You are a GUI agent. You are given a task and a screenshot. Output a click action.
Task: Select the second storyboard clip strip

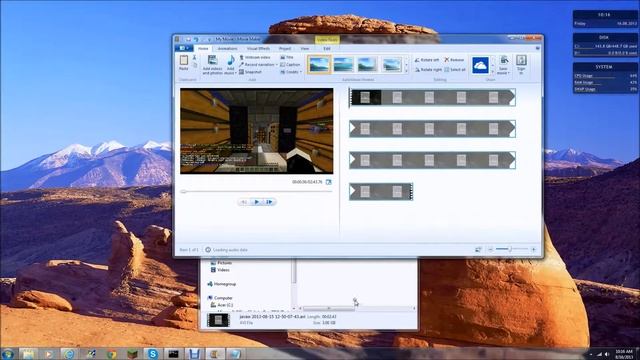[432, 129]
